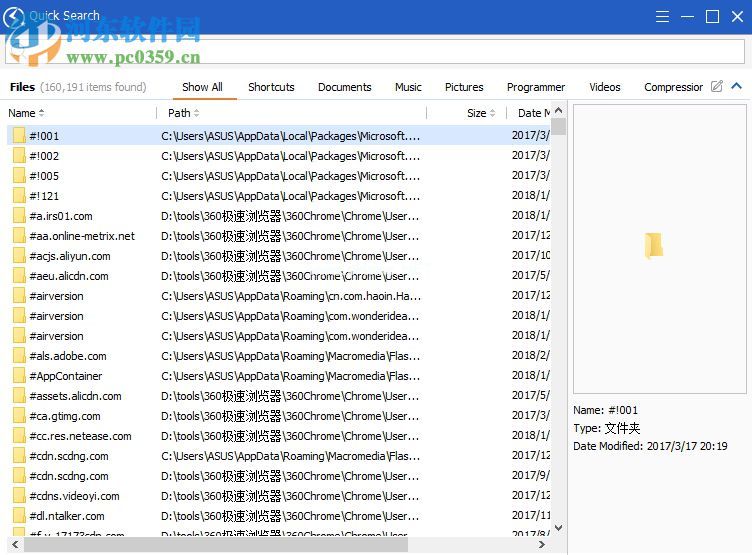Select the #assets.alicdn.com entry
This screenshot has width=752, height=555.
[x=75, y=396]
